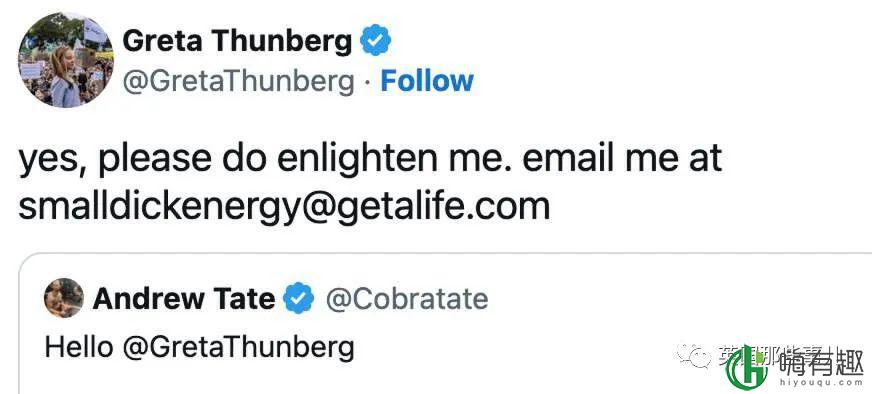Image resolution: width=872 pixels, height=394 pixels.
Task: Open Greta Thunberg's round profile picture
Action: 66,59
